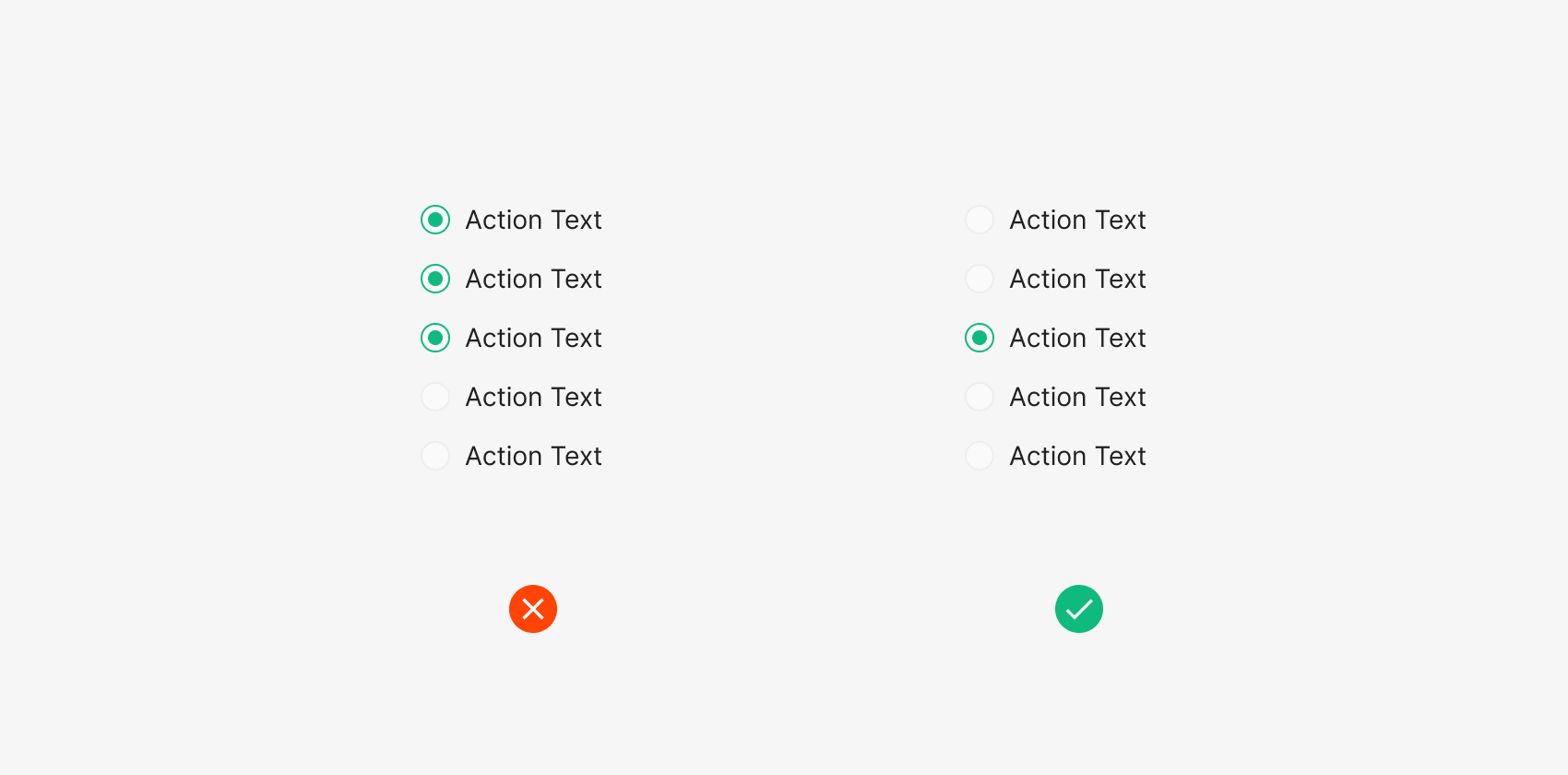Click the only selected radio in right group
The width and height of the screenshot is (1568, 775).
pyautogui.click(x=980, y=338)
